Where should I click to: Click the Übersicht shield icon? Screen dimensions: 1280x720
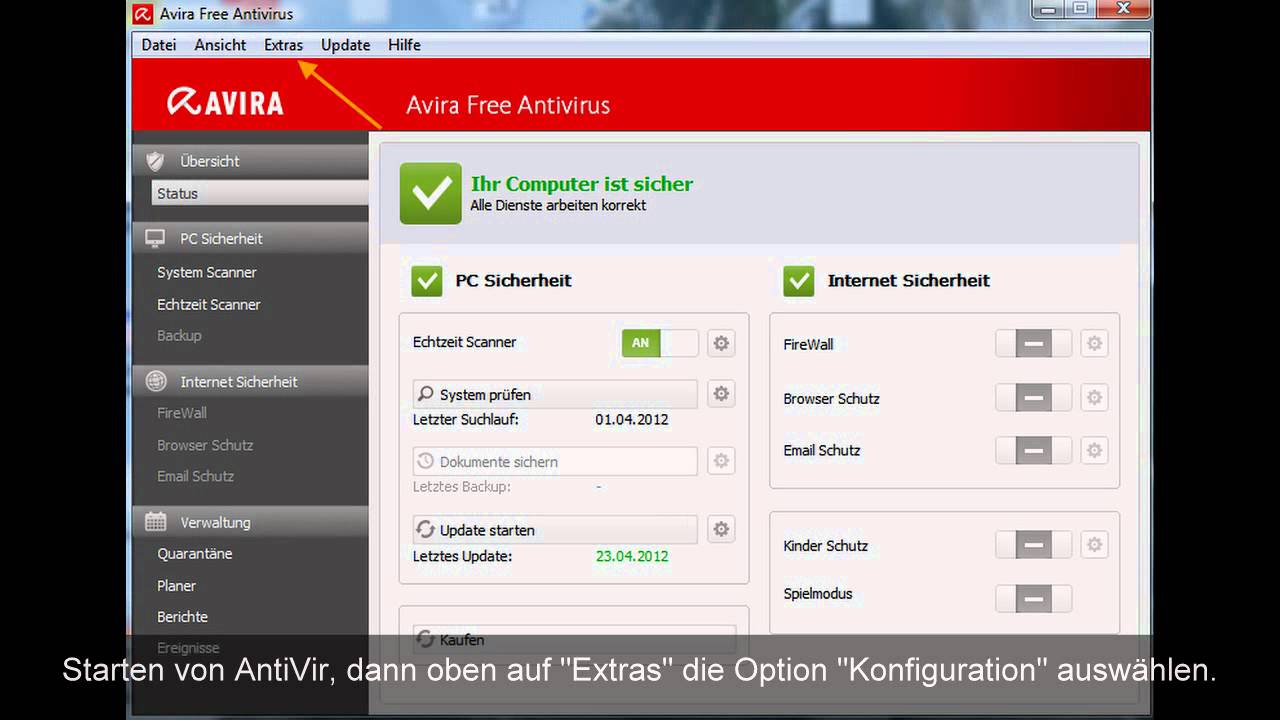tap(155, 161)
